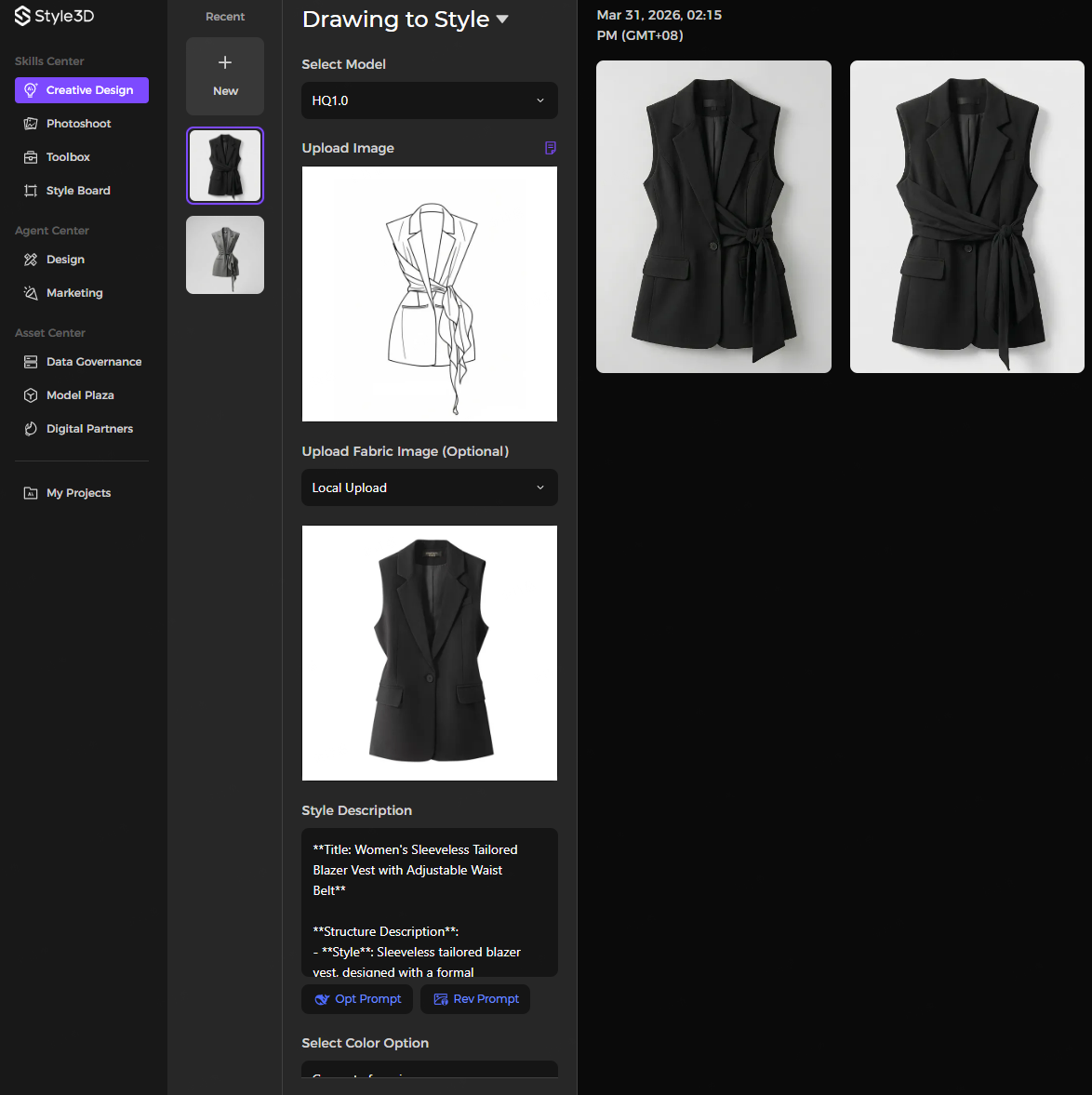Expand the Drawing to Style title dropdown
The width and height of the screenshot is (1092, 1095).
502,20
